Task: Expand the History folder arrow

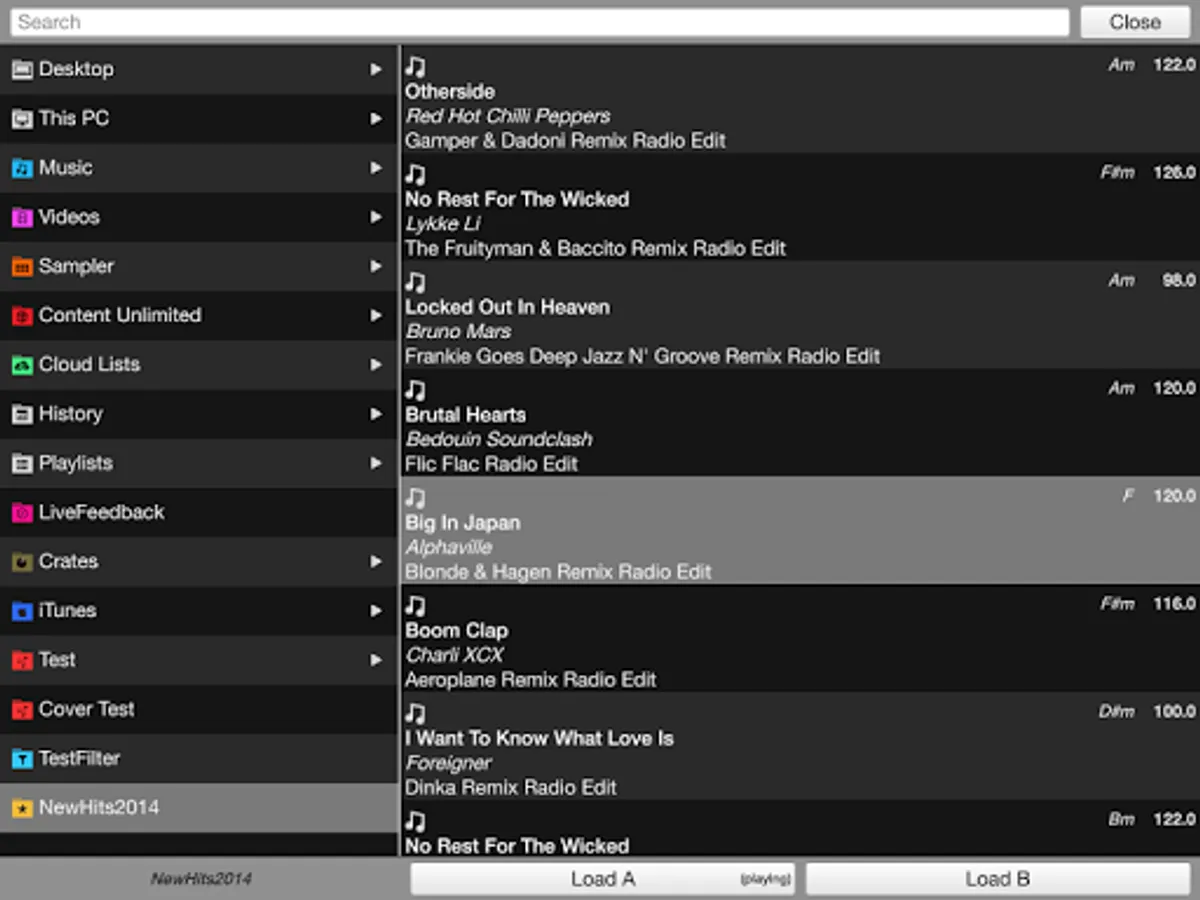Action: pos(376,414)
